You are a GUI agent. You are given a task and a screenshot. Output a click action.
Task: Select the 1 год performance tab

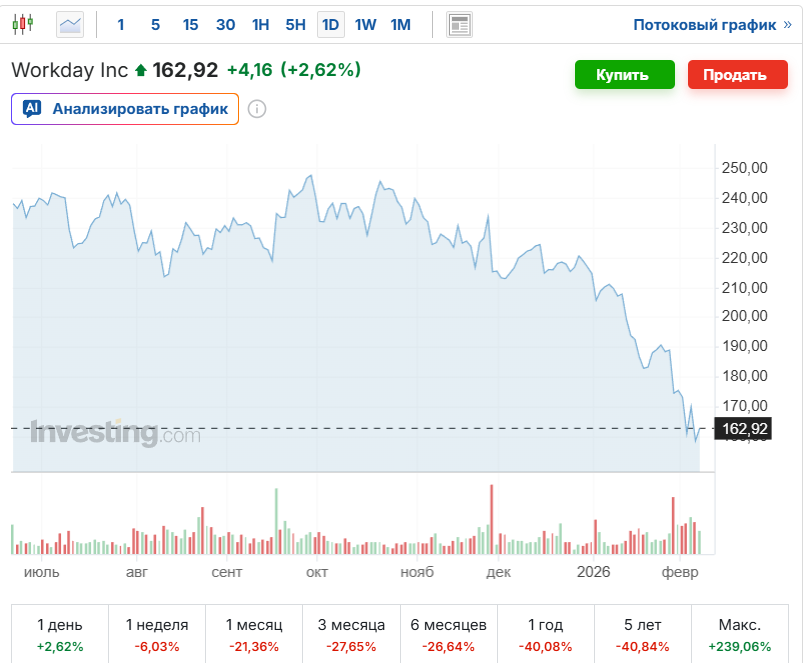546,634
